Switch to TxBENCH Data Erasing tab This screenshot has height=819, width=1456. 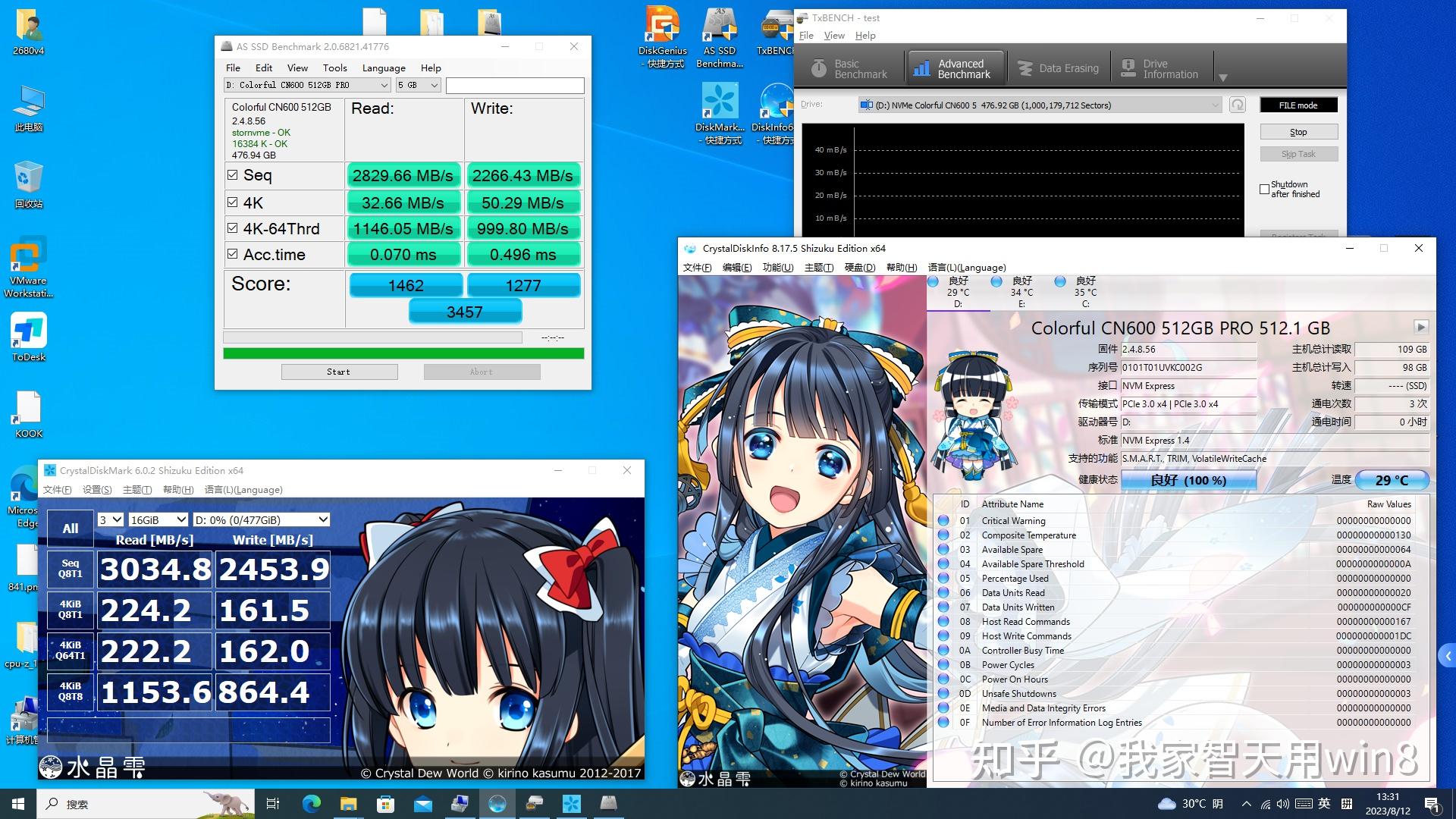(x=1058, y=69)
